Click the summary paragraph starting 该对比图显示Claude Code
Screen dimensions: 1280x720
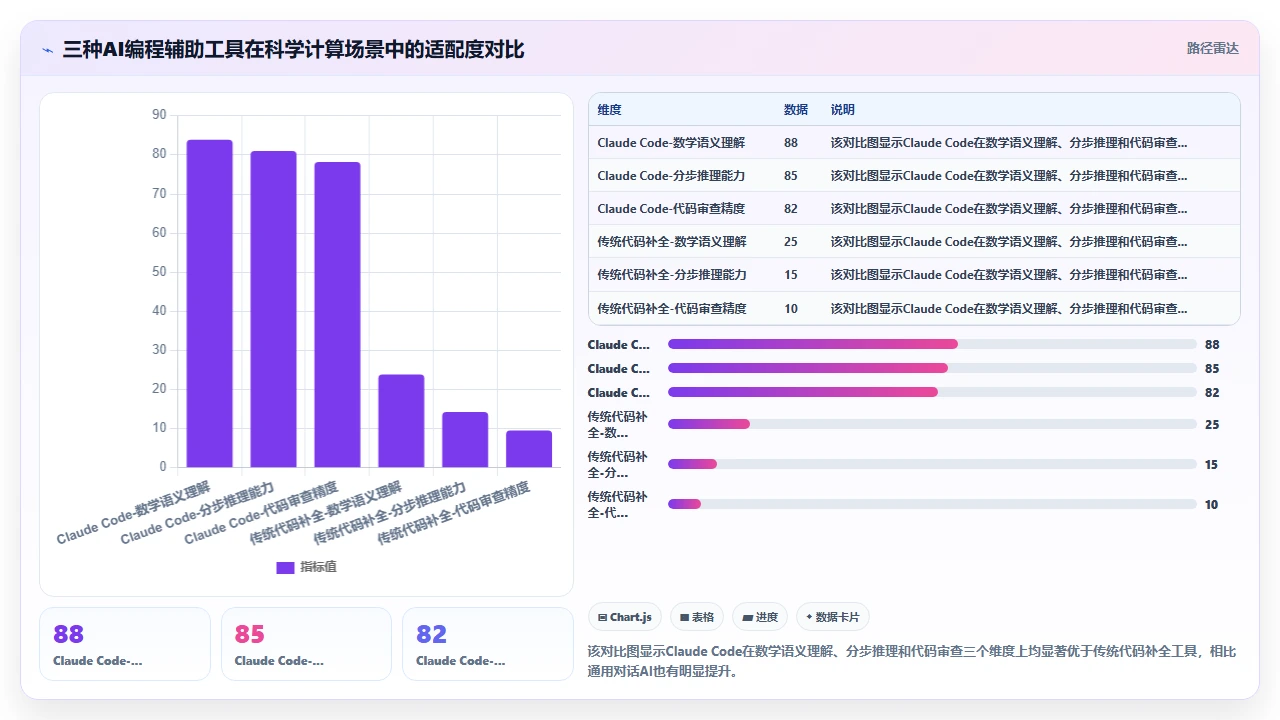coord(913,661)
